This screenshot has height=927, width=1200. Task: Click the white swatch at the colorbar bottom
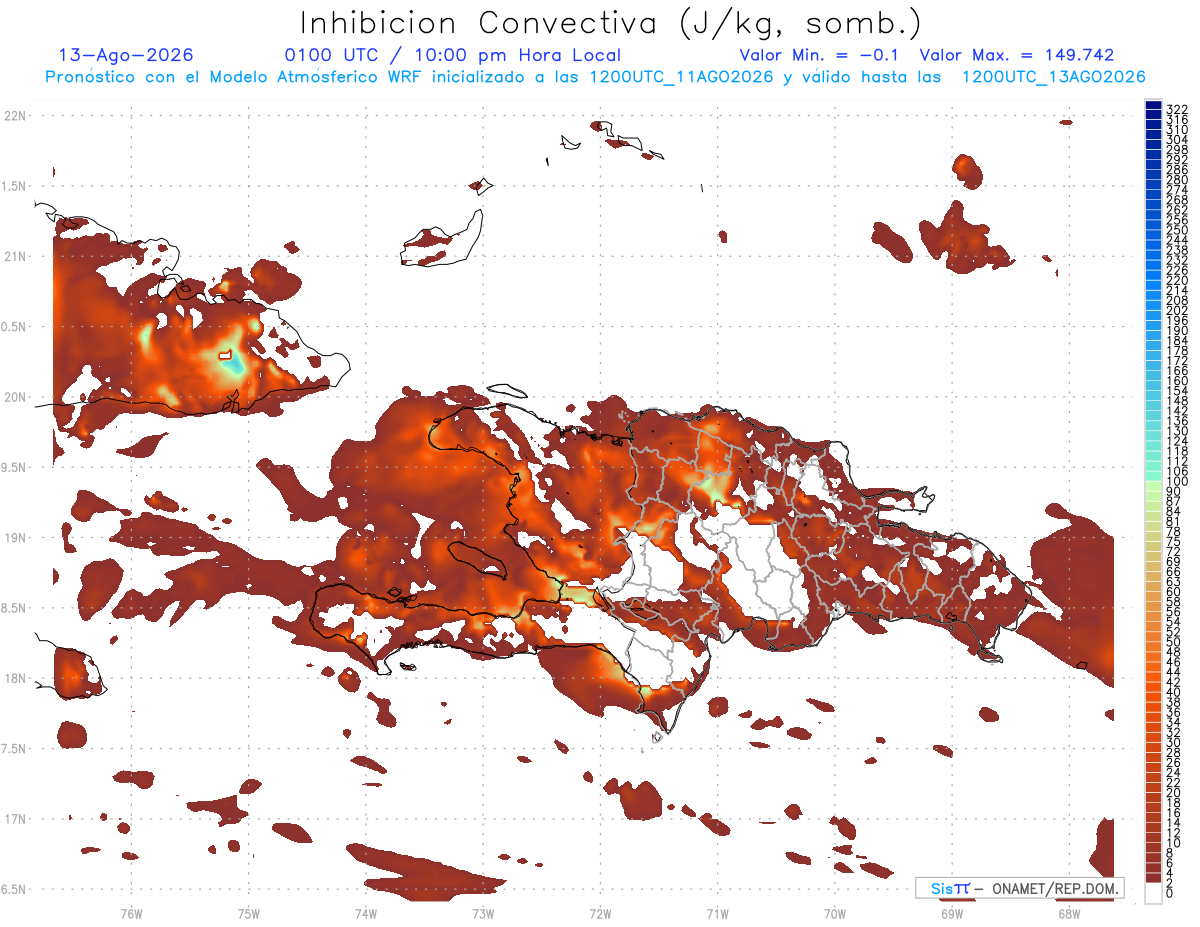1153,893
